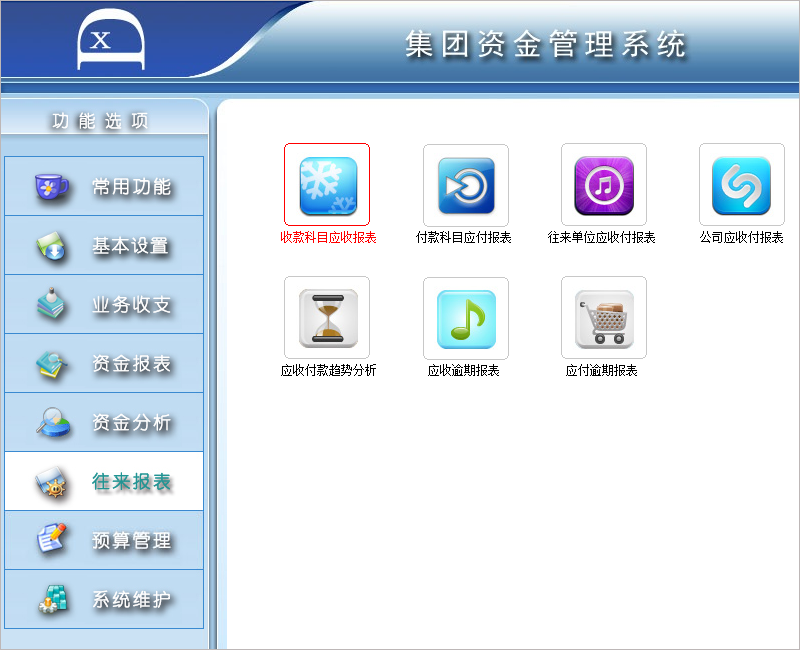Open the 应付逾期报表 shopping cart icon
The width and height of the screenshot is (800, 650).
[x=604, y=318]
